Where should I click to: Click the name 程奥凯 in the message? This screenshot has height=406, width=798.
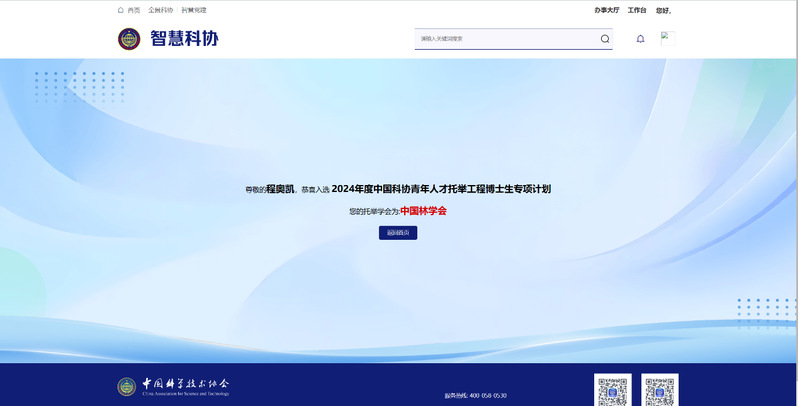point(280,189)
